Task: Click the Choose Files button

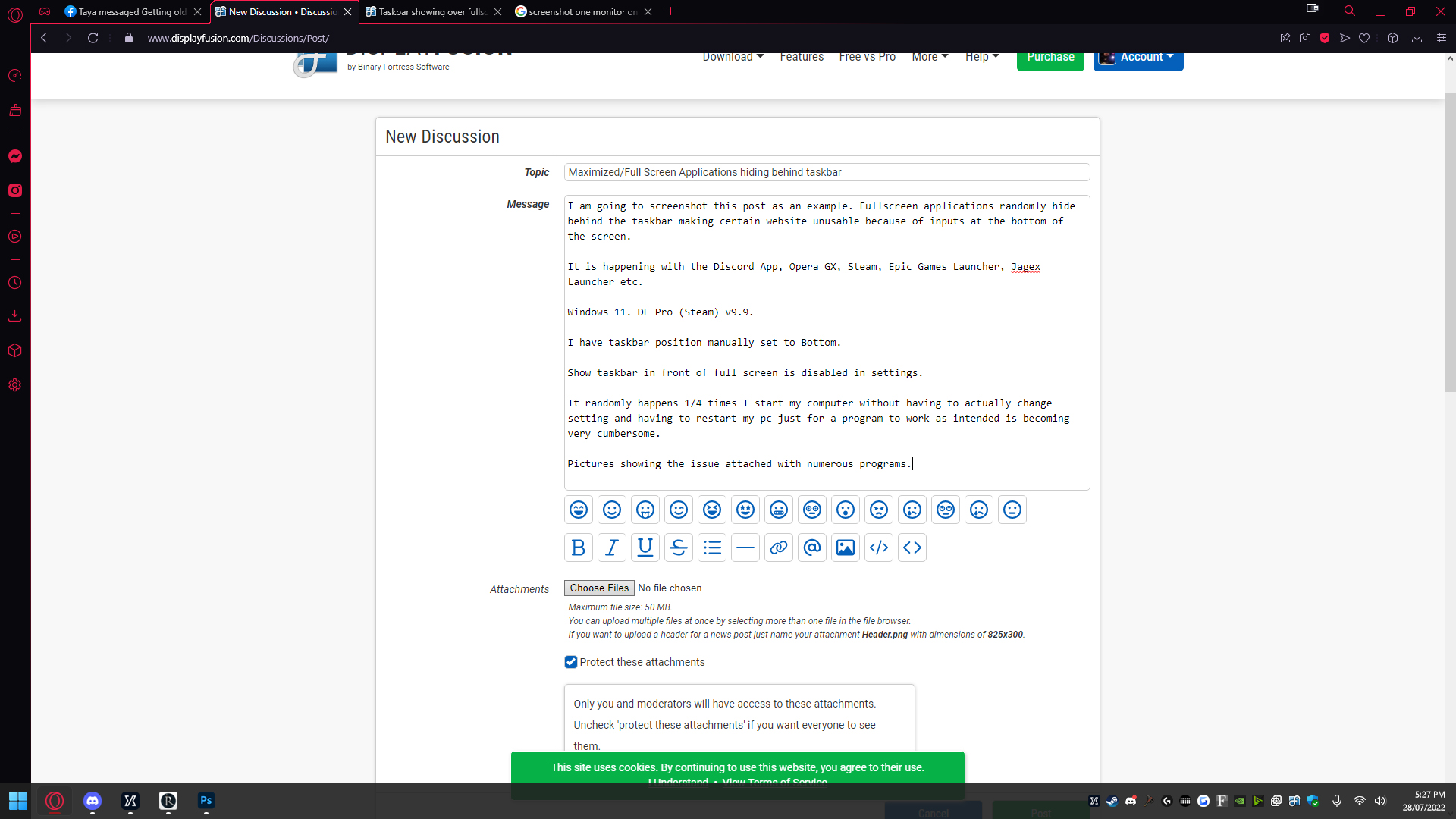Action: 599,588
